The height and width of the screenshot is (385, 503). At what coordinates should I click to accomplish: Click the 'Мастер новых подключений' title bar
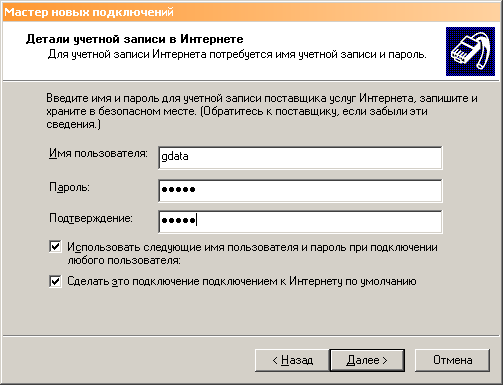tap(251, 12)
